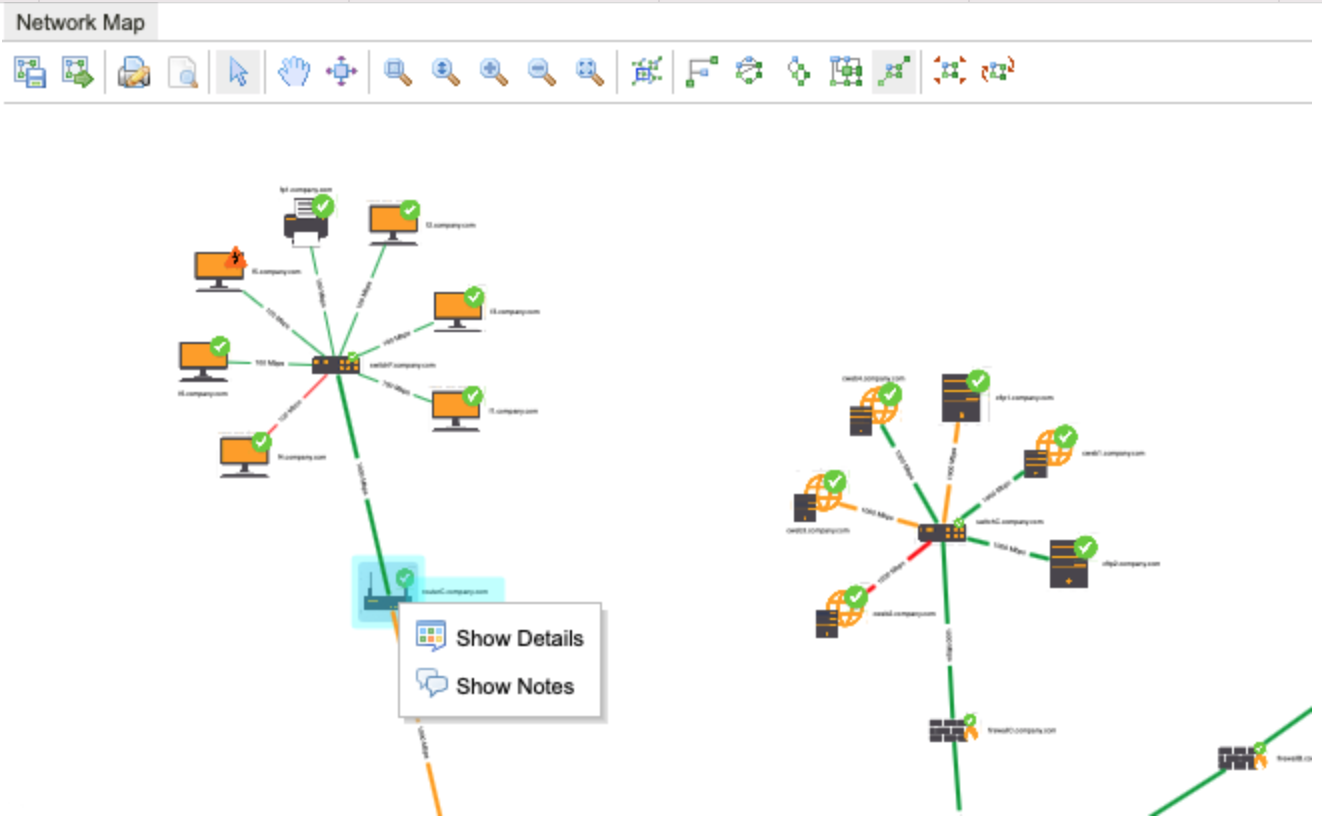Apply the circular layout
This screenshot has width=1322, height=838.
coord(749,72)
